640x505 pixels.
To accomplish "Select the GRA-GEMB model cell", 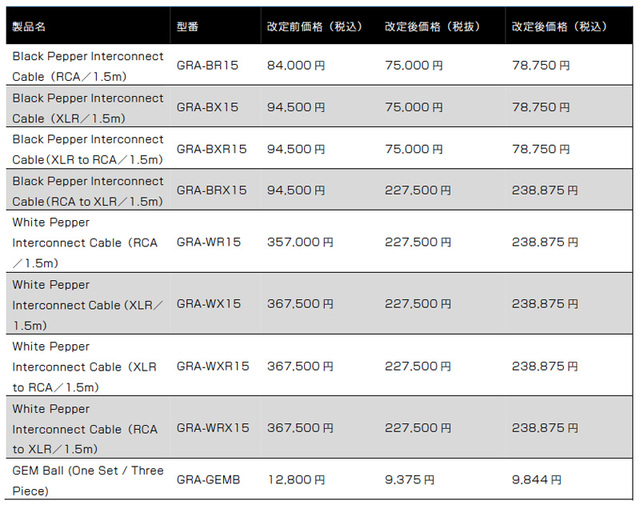I will [208, 480].
